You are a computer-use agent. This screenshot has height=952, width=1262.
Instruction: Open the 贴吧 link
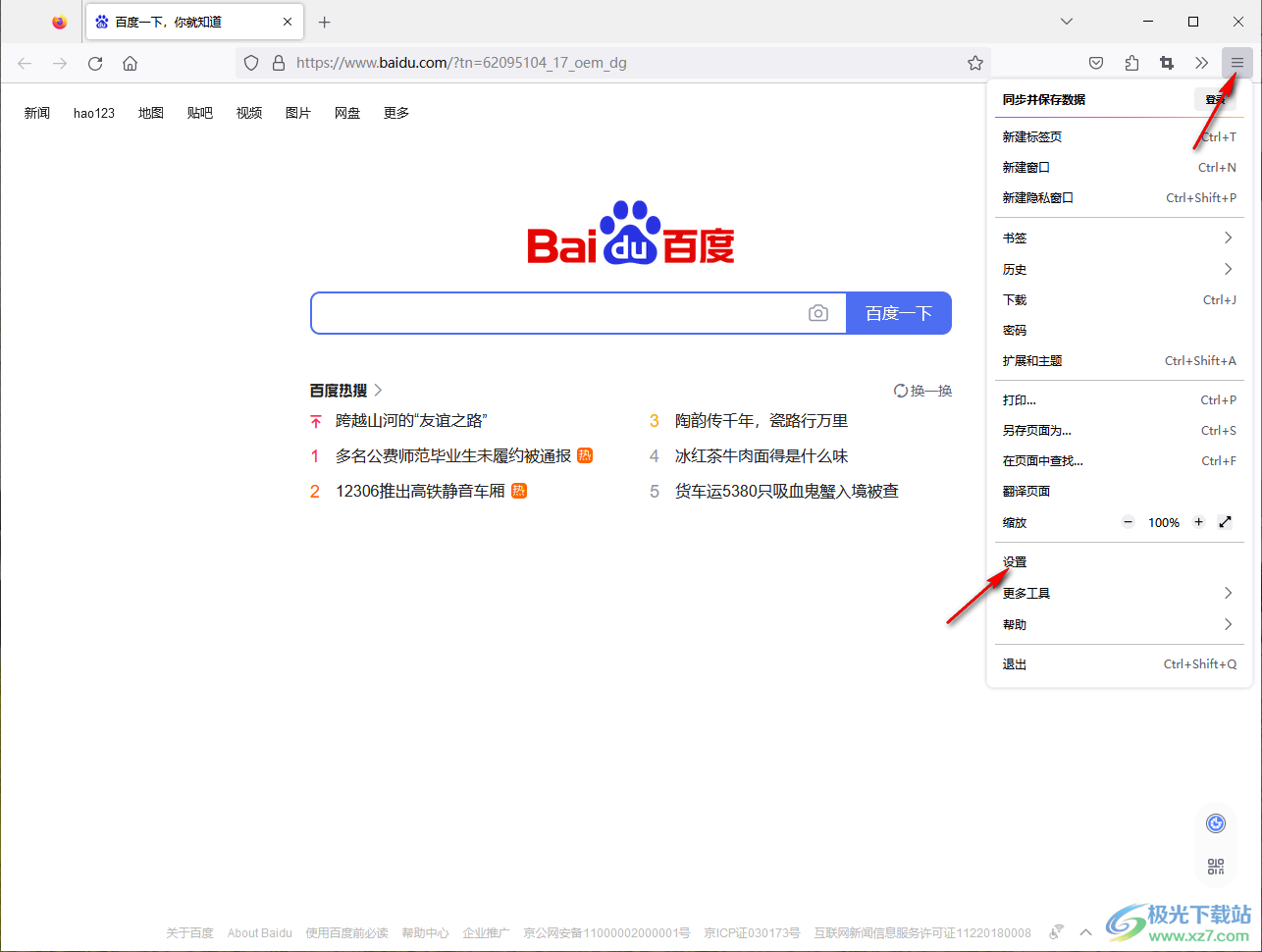pos(200,113)
